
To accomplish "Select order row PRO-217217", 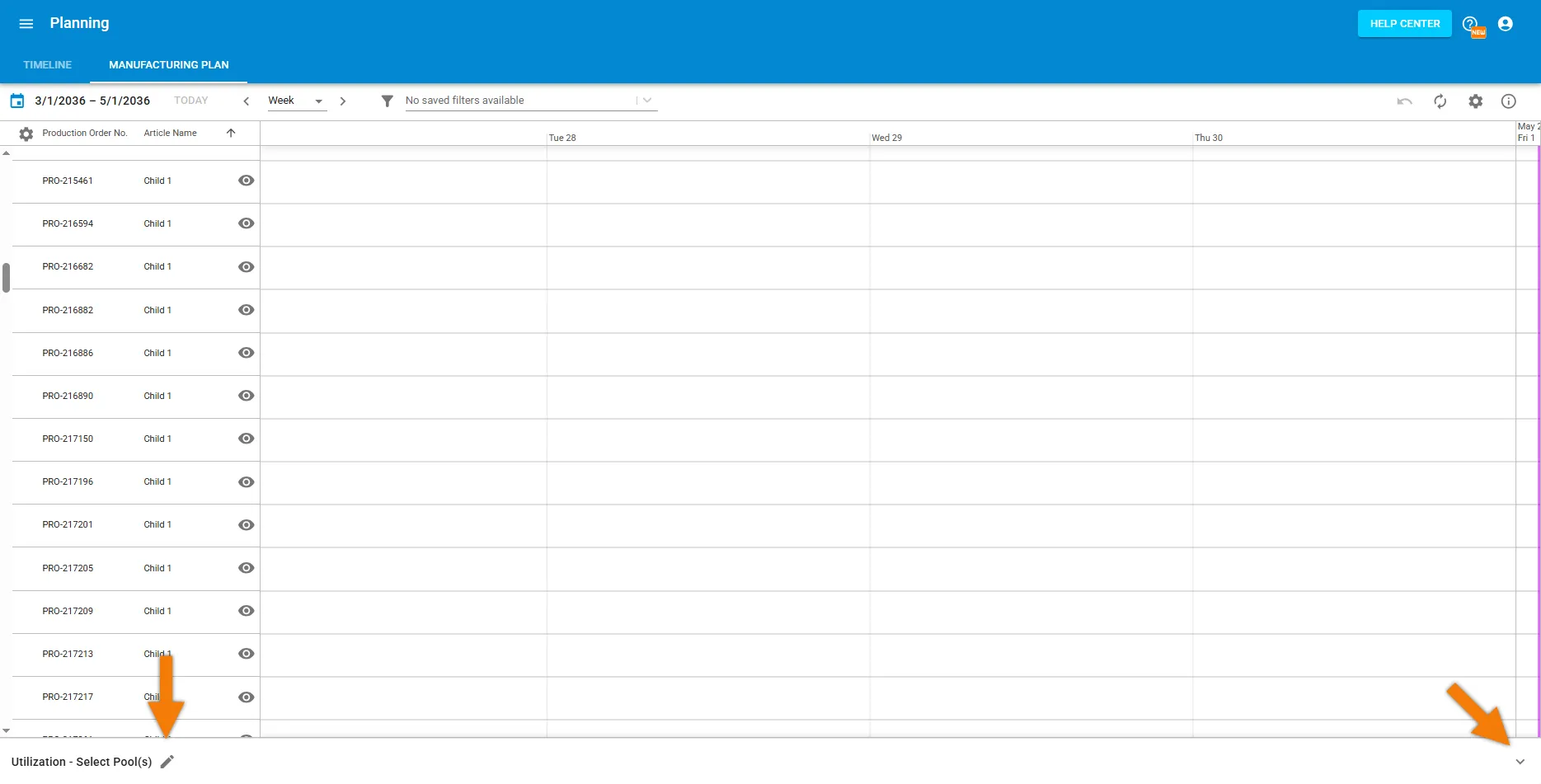I will click(x=136, y=697).
